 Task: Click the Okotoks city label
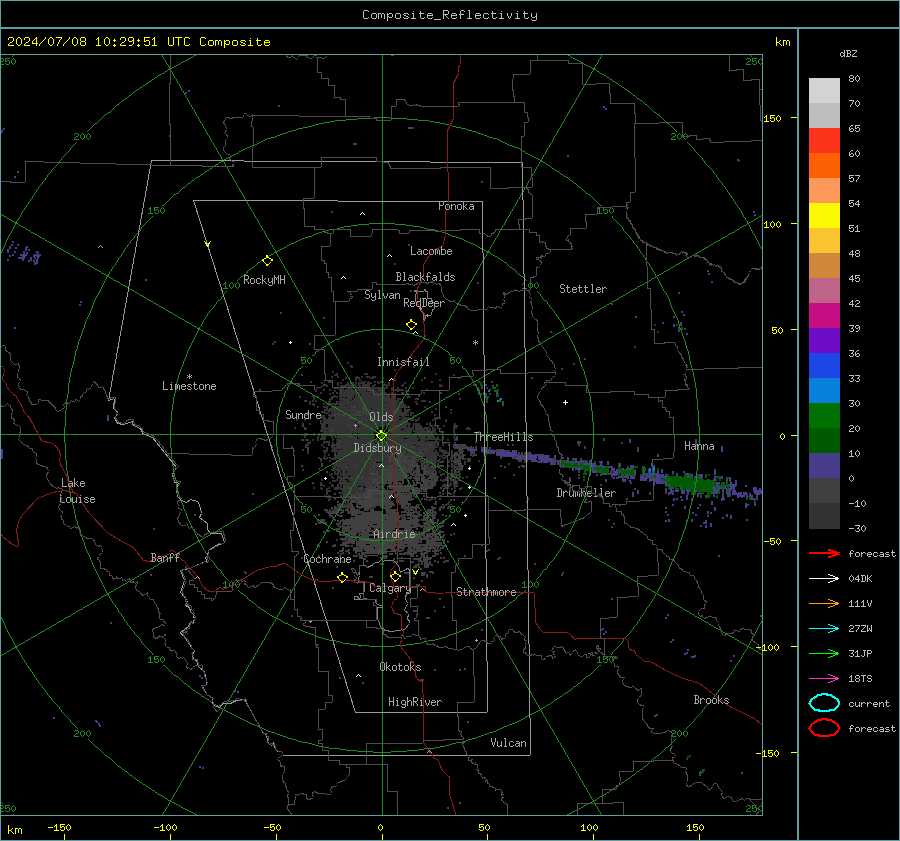[x=400, y=667]
